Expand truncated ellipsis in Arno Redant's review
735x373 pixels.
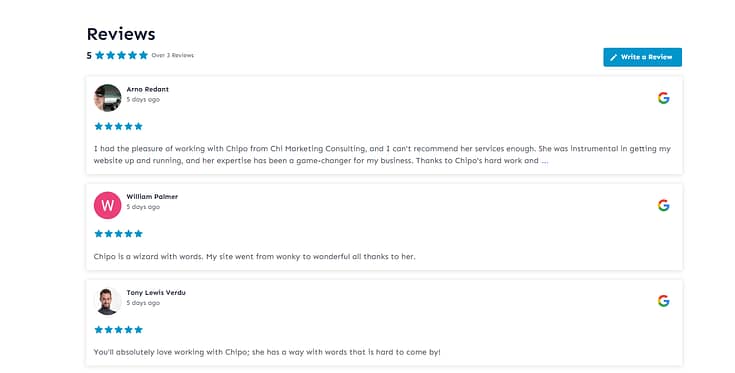pos(544,161)
